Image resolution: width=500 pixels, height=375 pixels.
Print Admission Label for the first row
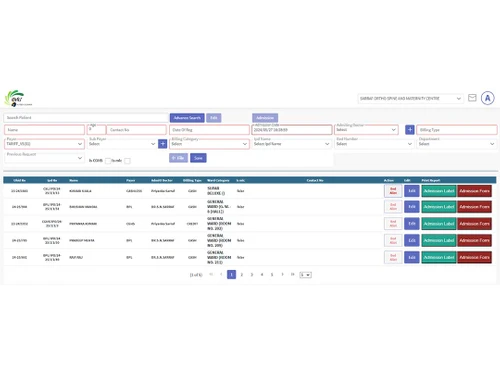tap(439, 191)
